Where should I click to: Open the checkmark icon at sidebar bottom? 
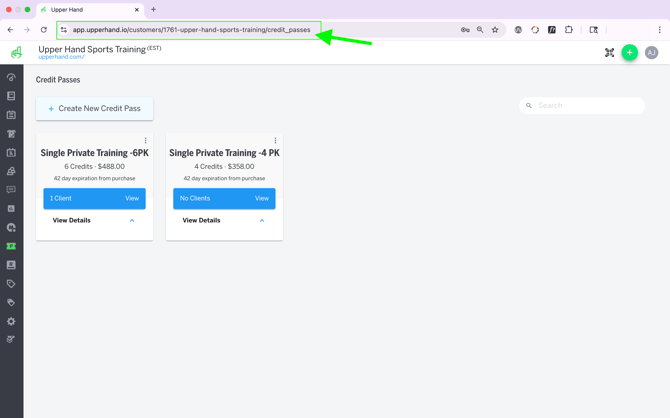click(x=11, y=339)
